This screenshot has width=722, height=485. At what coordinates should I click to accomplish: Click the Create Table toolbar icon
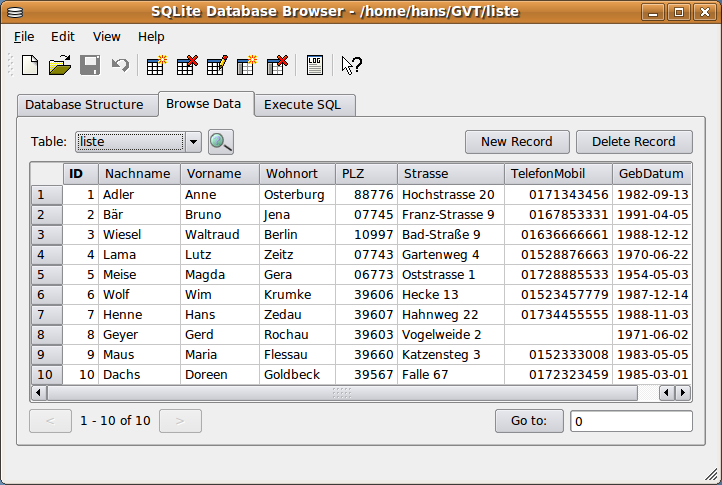156,66
